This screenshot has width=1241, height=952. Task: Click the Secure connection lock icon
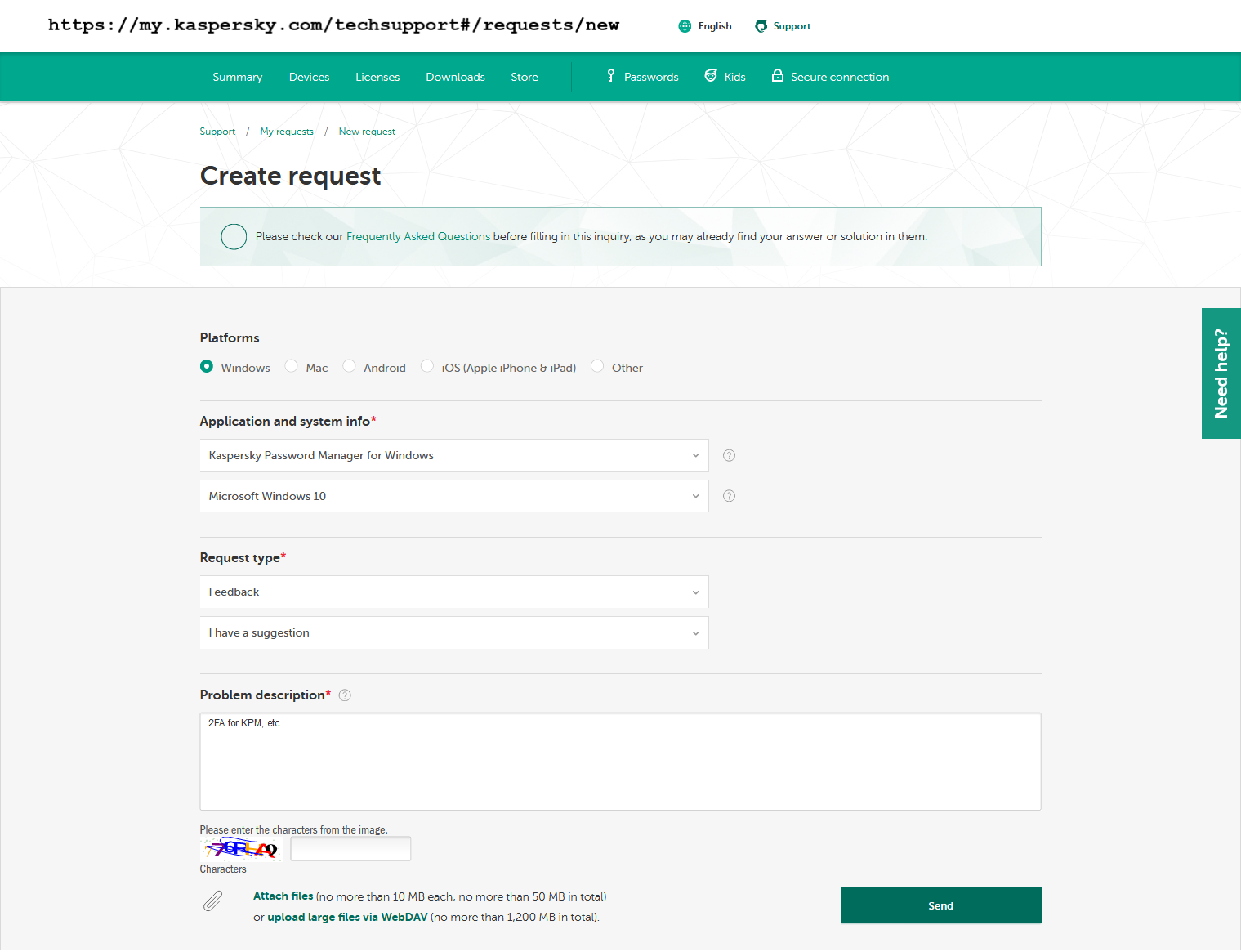[x=778, y=76]
